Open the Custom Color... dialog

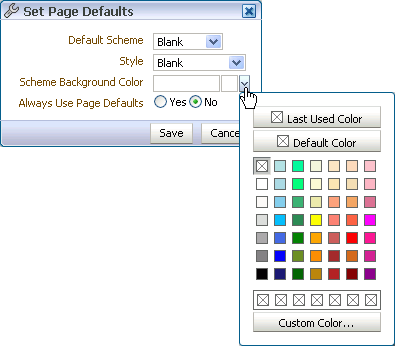[317, 322]
